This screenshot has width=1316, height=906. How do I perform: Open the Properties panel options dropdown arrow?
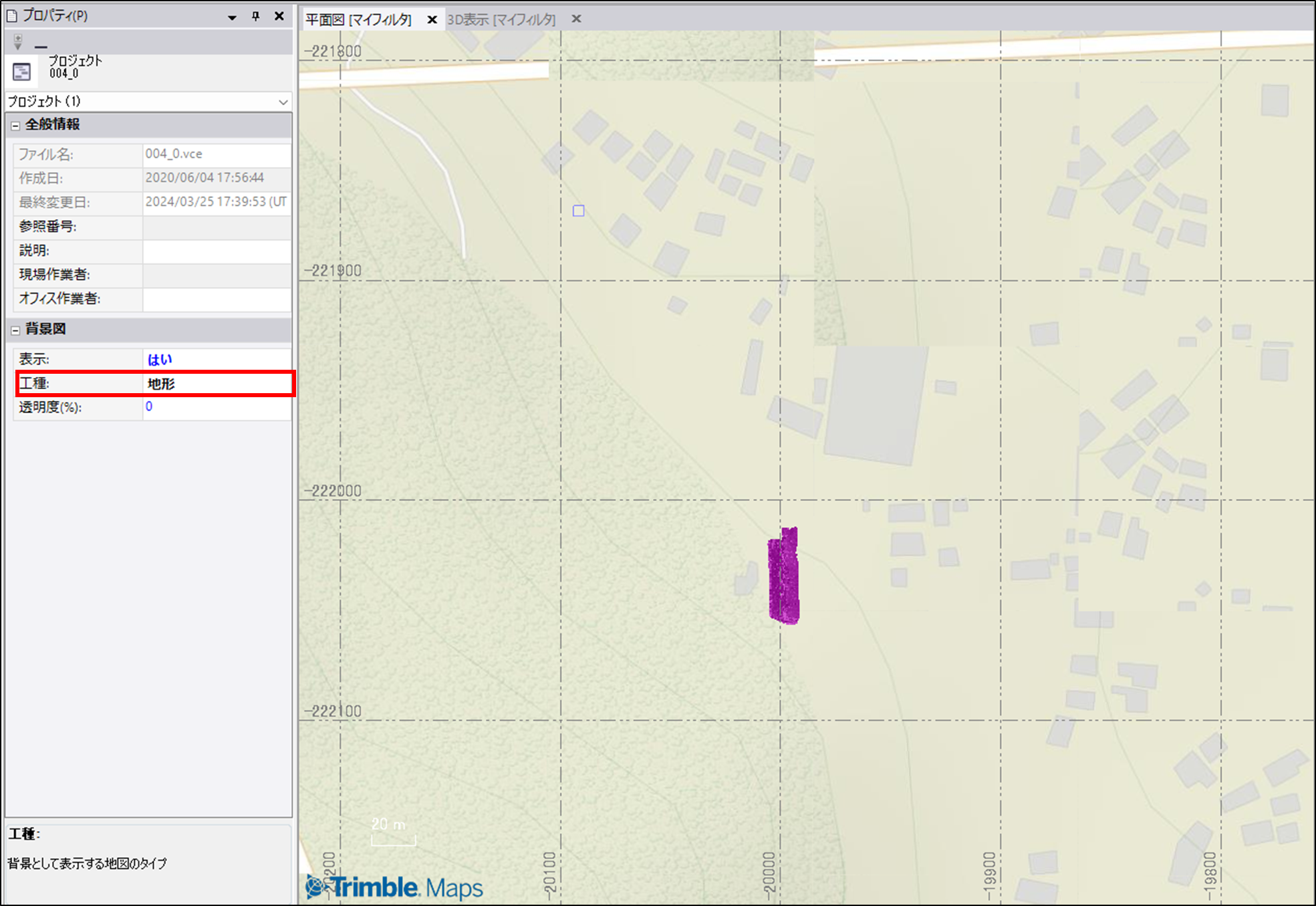click(x=232, y=17)
